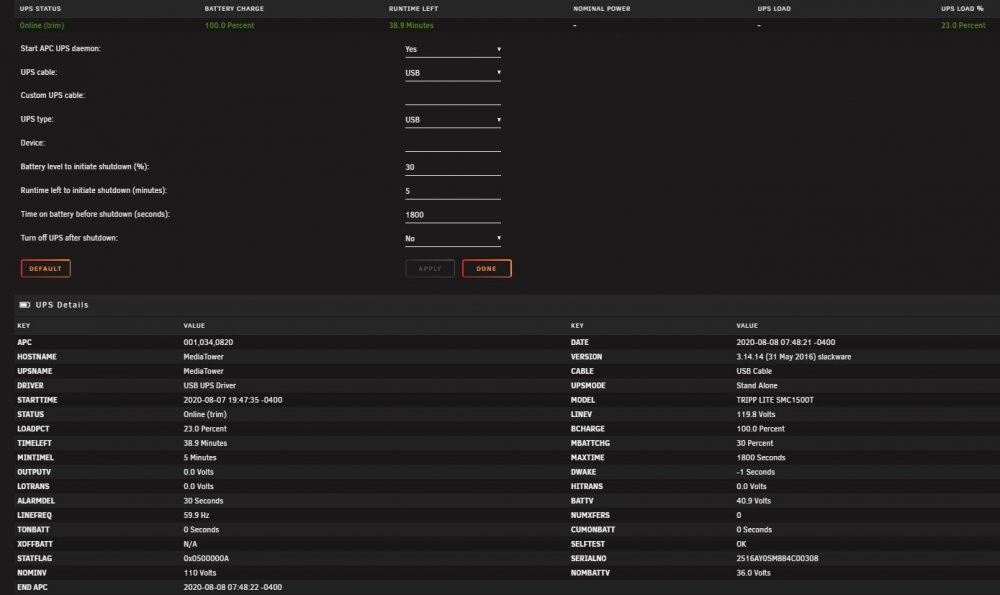Click the NUMXFERS key
1000x595 pixels.
point(590,515)
